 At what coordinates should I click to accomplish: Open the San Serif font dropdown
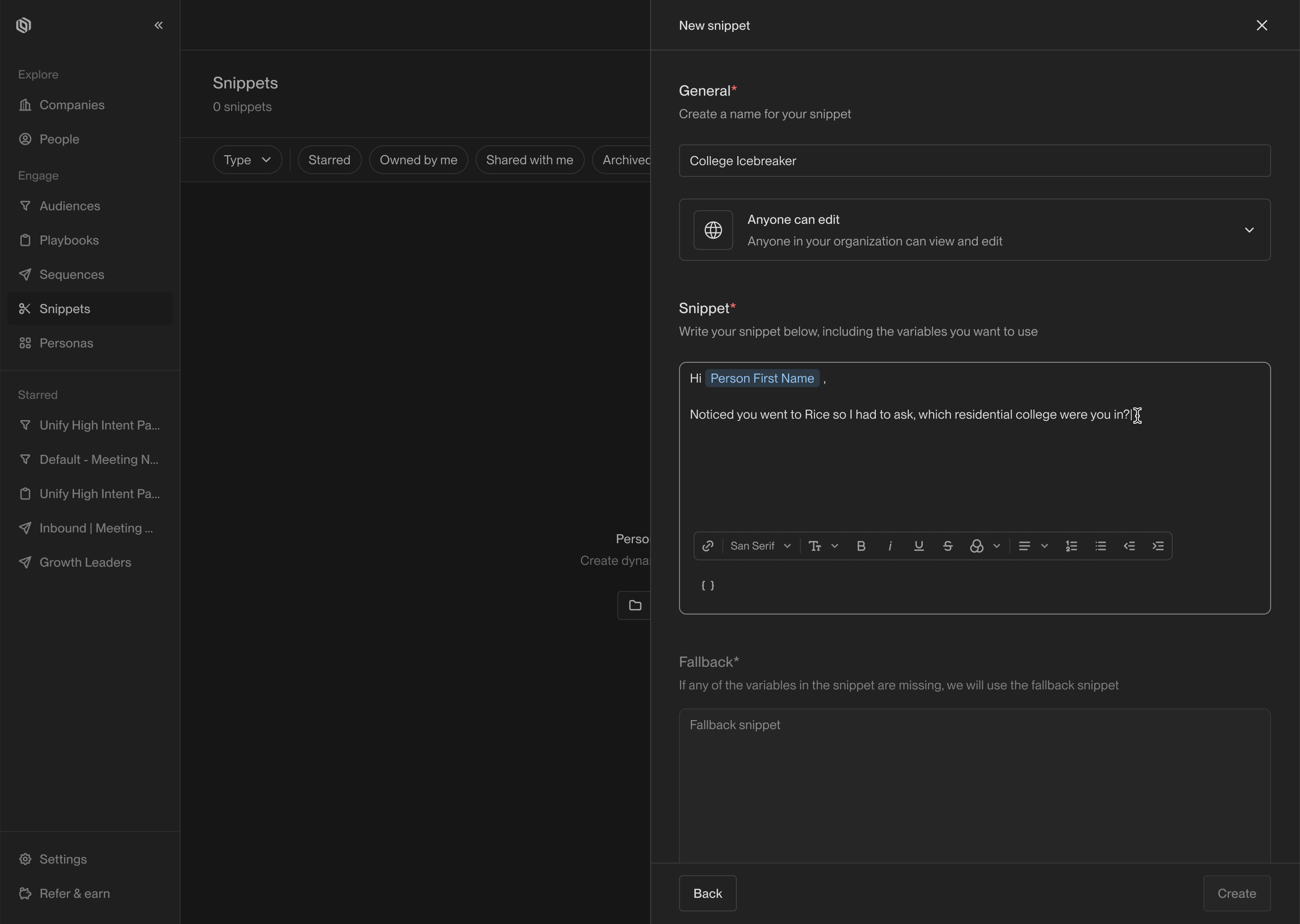760,545
